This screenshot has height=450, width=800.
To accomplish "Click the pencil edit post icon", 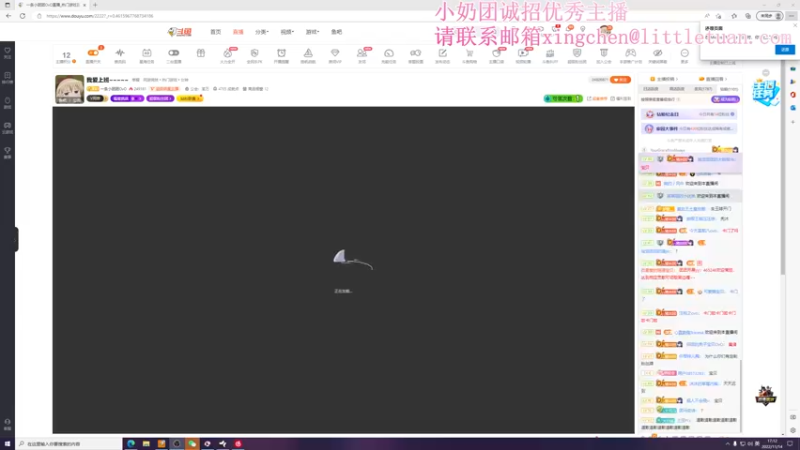I will (x=442, y=53).
